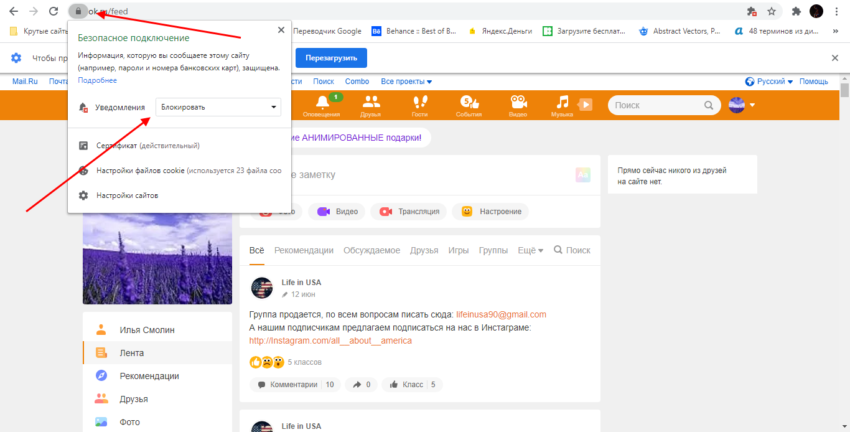Open Видео camera icon in toolbar

[518, 105]
